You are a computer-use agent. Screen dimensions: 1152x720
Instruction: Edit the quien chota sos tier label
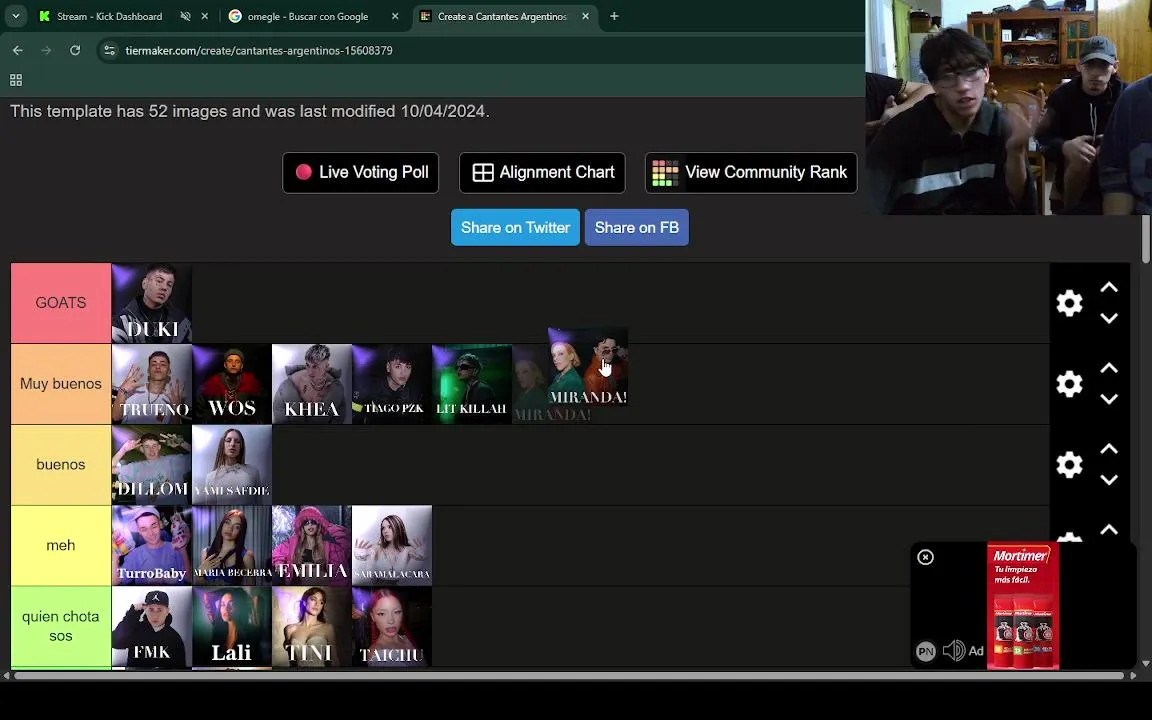[61, 626]
